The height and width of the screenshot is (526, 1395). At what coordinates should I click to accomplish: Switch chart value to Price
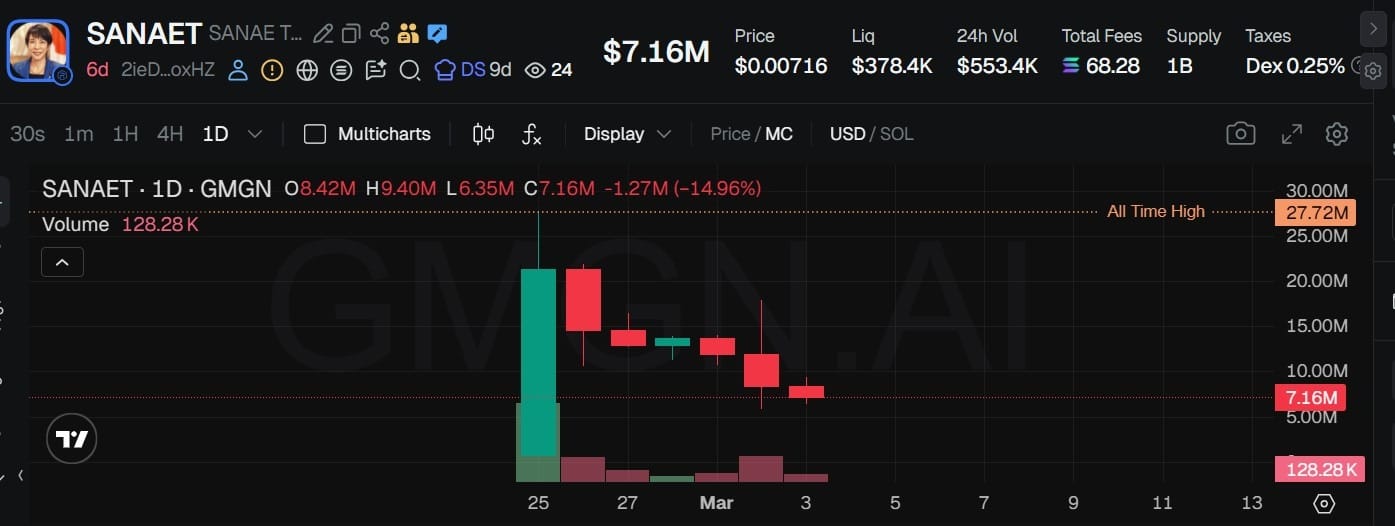point(730,134)
